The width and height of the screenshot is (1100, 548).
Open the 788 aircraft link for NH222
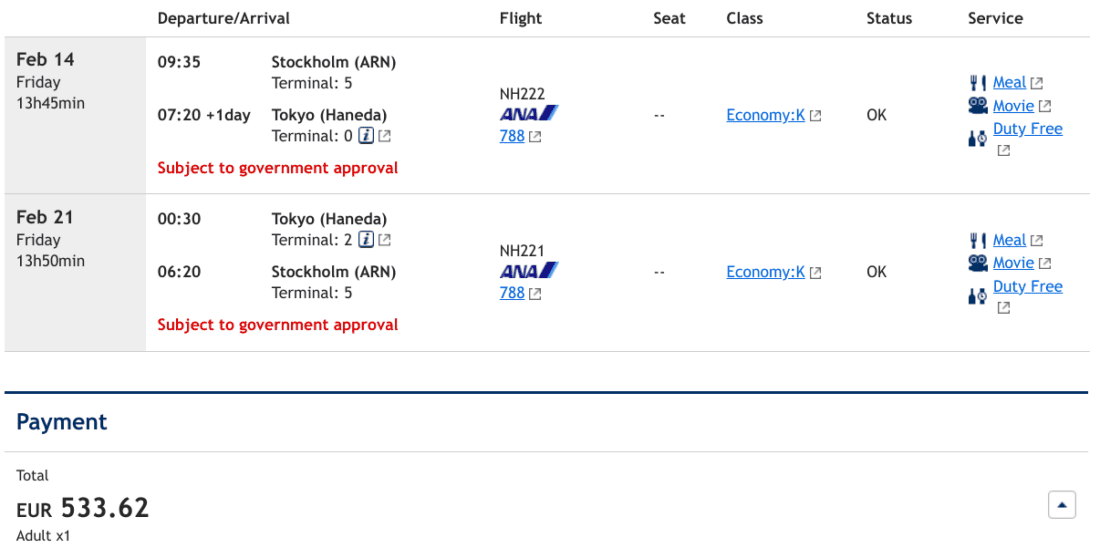[x=512, y=136]
